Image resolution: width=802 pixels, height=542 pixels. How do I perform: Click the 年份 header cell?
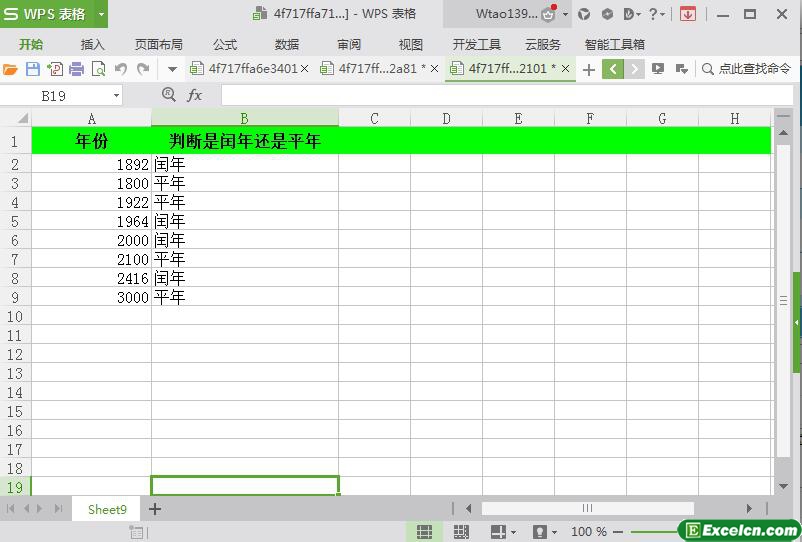point(92,141)
